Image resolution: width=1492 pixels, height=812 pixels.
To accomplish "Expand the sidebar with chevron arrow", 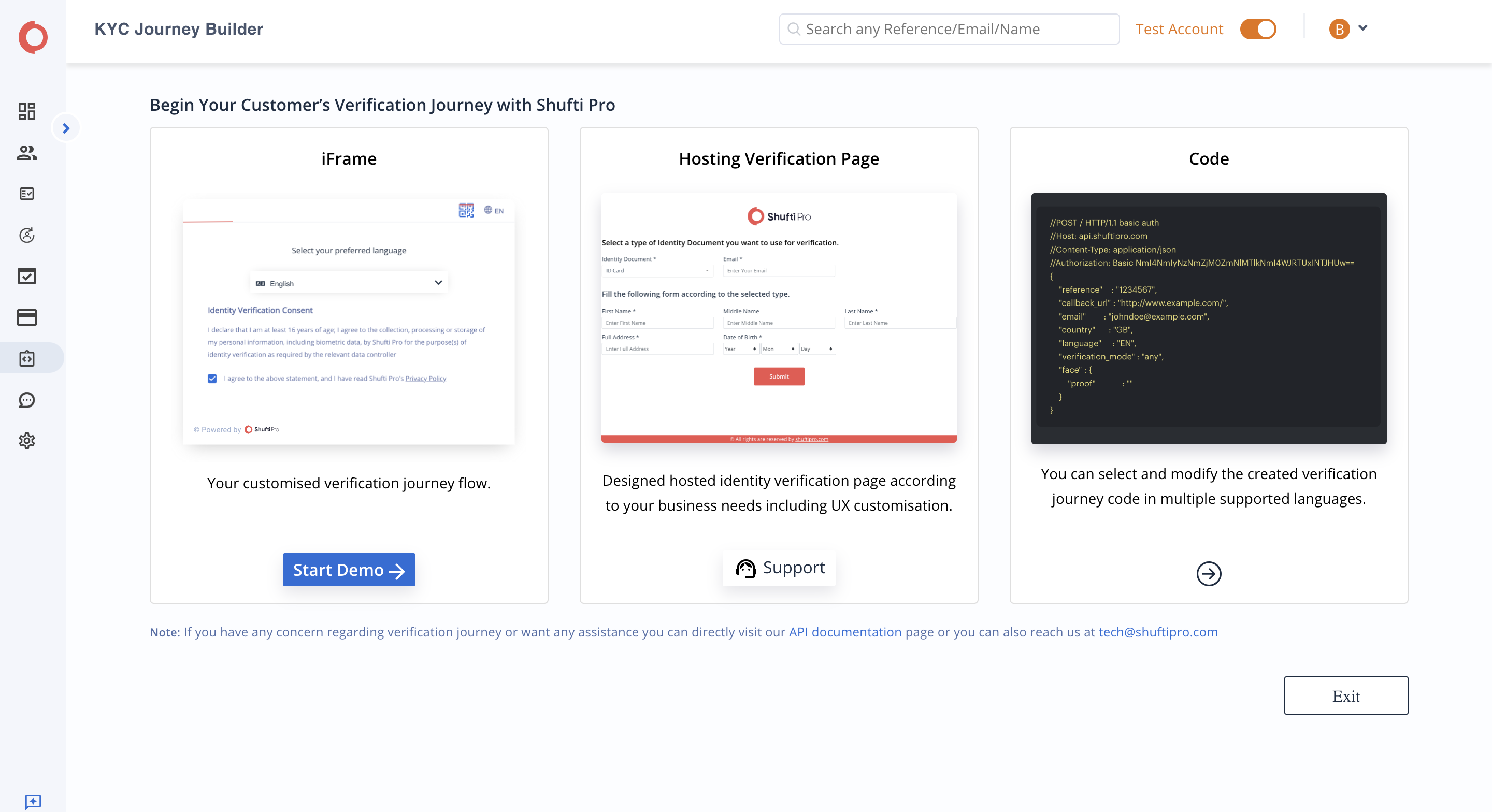I will click(x=66, y=128).
